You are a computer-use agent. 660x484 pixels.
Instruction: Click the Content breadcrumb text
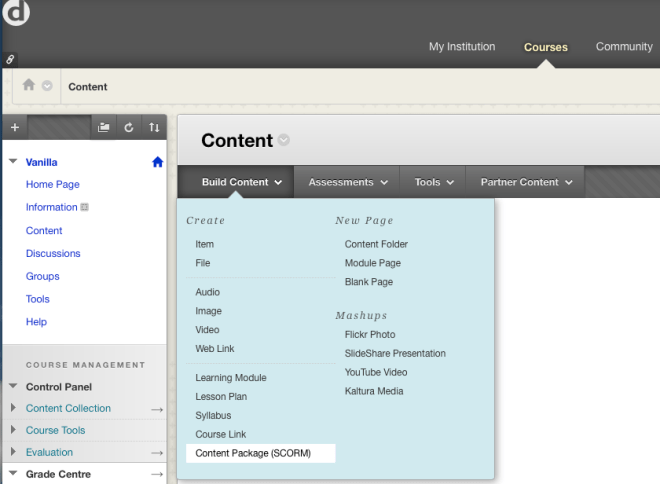[88, 87]
